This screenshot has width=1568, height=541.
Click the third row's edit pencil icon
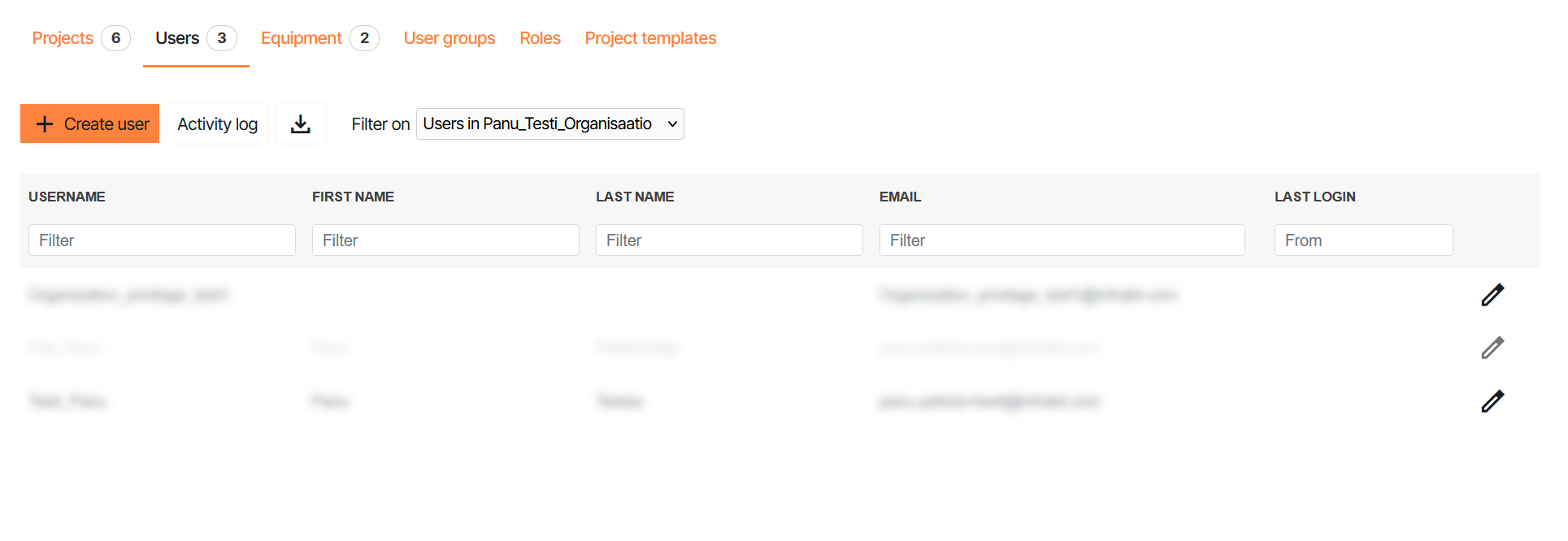(1492, 401)
